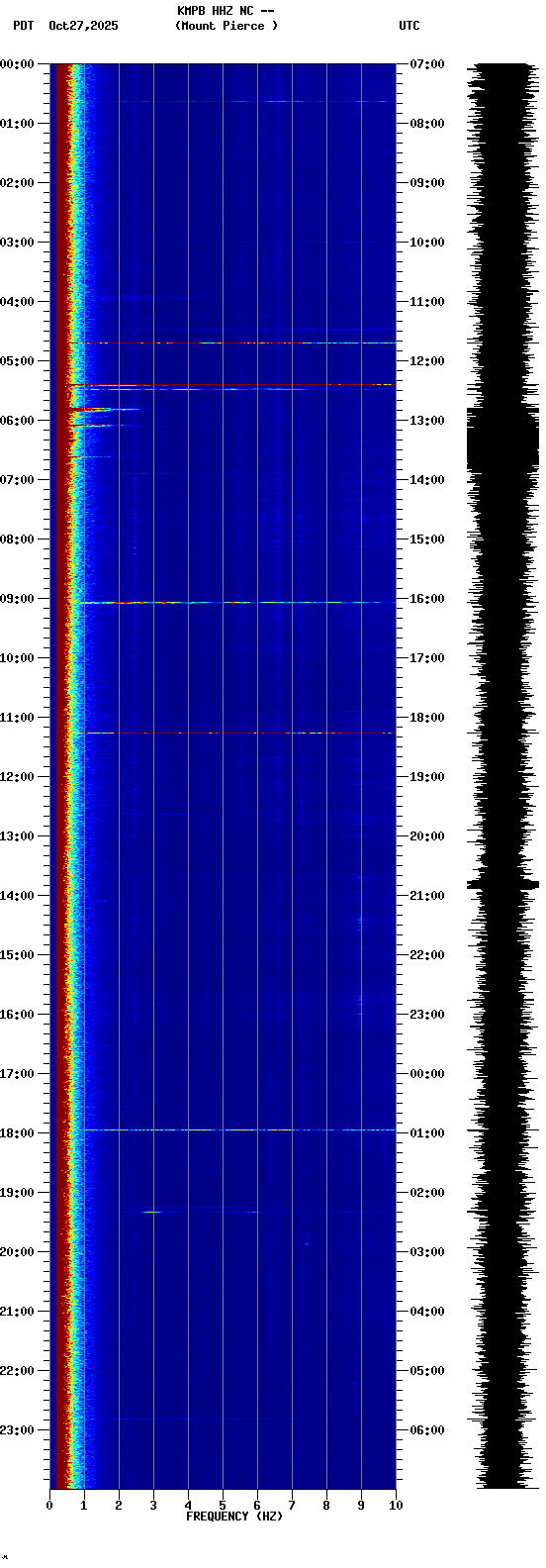Click the UTC time label '17:00'
This screenshot has width=546, height=1568.
(x=427, y=658)
